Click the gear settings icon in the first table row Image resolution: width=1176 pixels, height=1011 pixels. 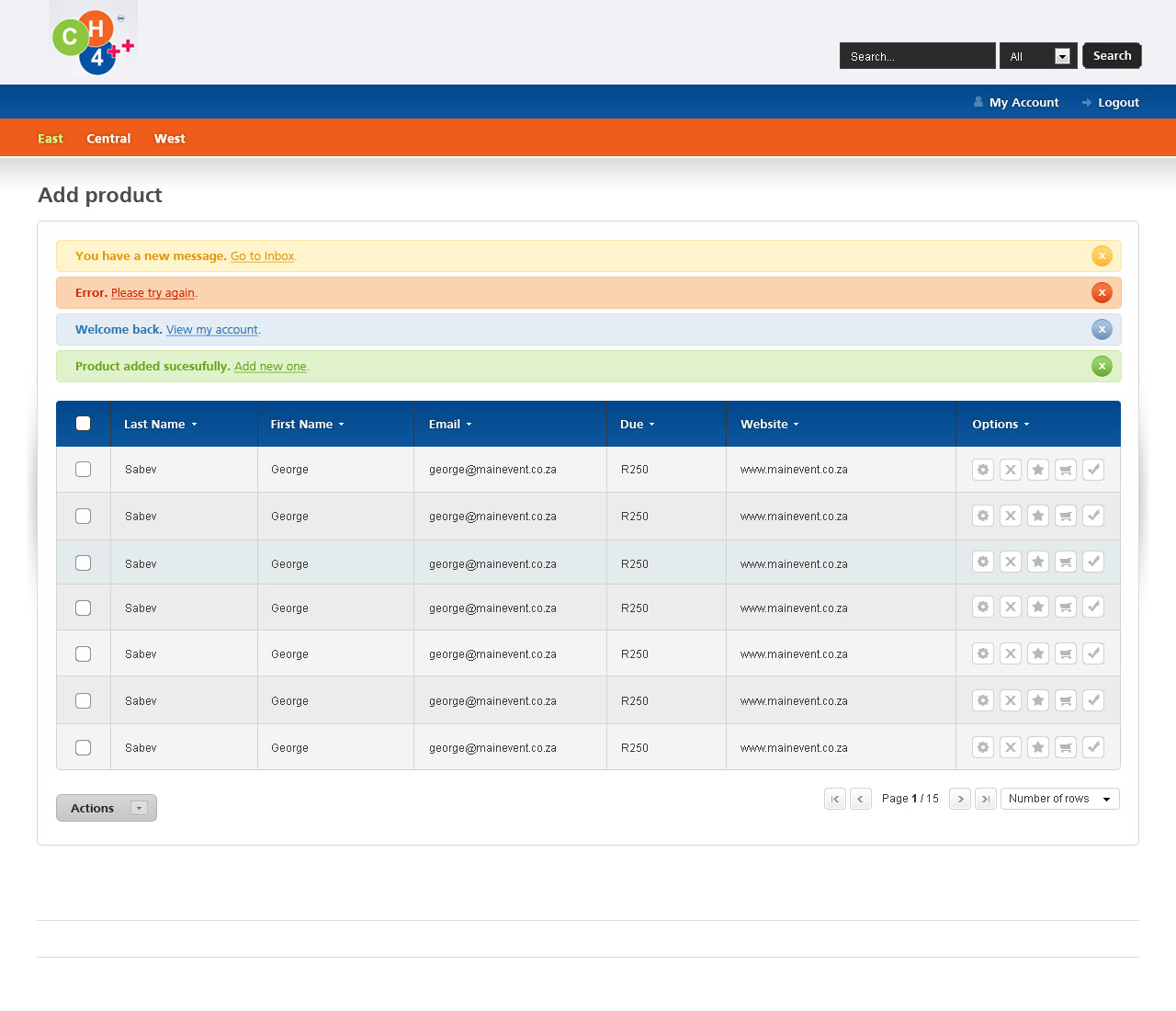pyautogui.click(x=983, y=470)
